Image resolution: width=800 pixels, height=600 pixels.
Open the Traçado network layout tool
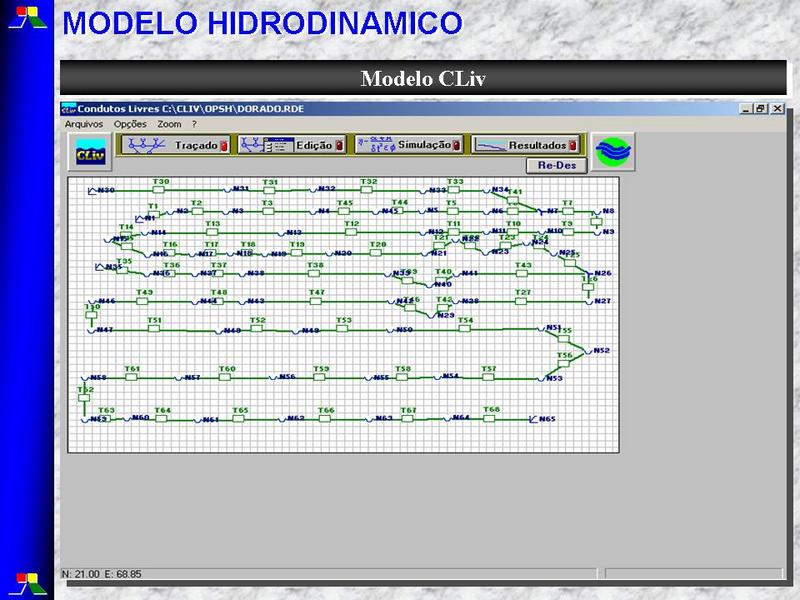pyautogui.click(x=176, y=145)
